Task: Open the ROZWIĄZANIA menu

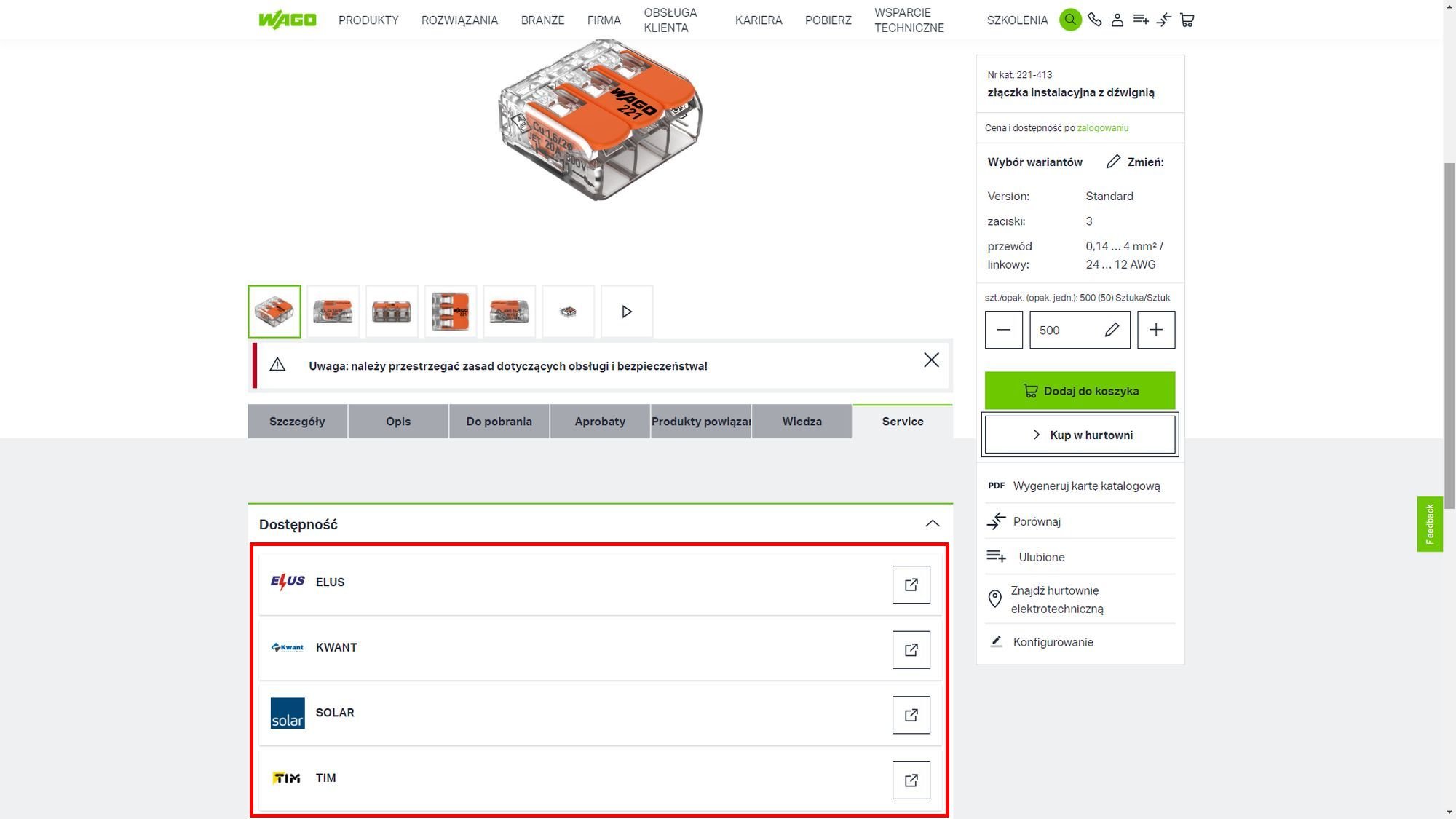Action: point(459,20)
